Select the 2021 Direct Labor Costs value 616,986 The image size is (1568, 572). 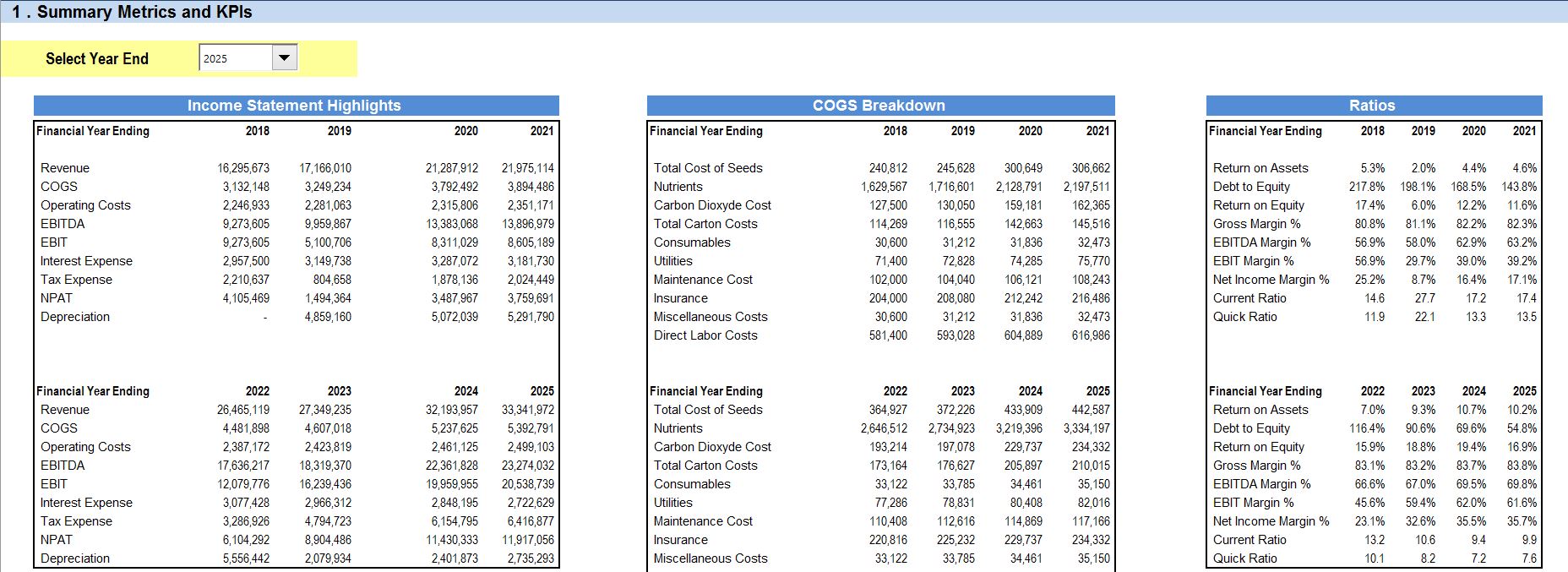click(1091, 335)
